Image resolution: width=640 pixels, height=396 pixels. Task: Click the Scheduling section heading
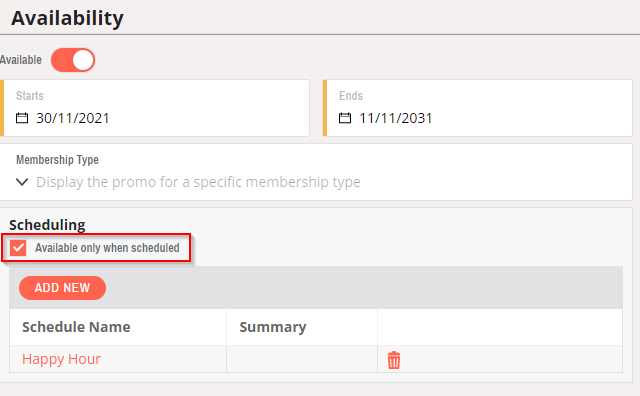47,225
